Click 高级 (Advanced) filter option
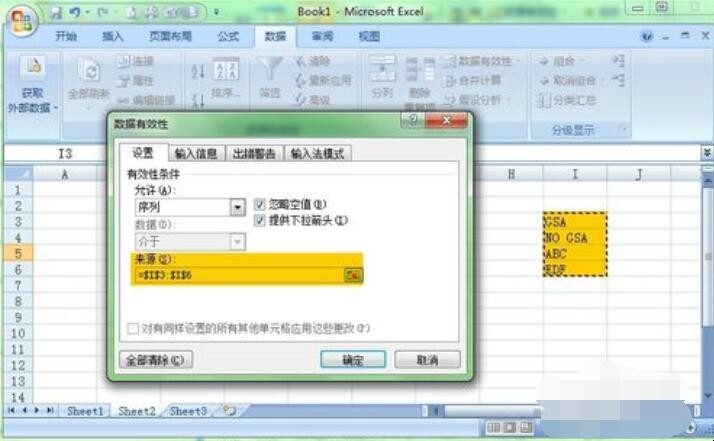Viewport: 714px width, 441px height. [313, 100]
